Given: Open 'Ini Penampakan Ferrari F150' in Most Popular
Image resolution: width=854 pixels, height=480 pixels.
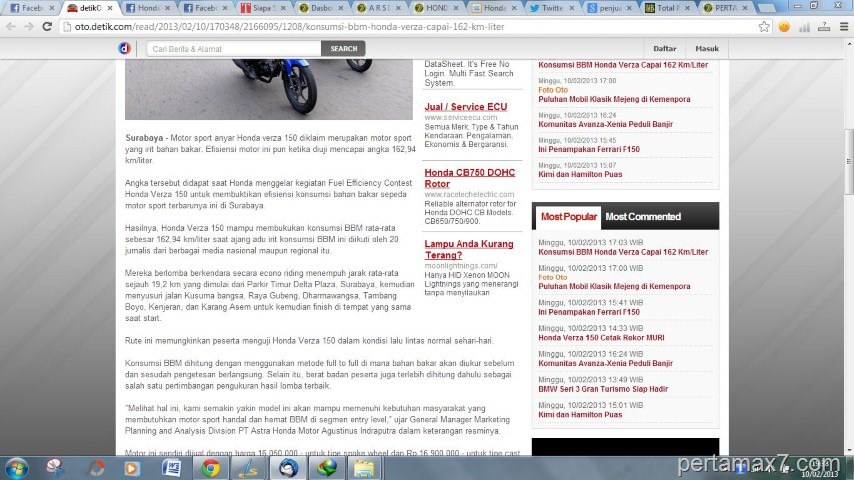Looking at the screenshot, I should click(588, 312).
